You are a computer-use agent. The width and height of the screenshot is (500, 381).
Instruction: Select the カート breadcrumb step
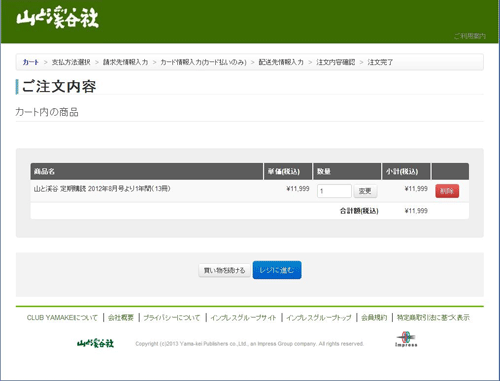pos(31,62)
